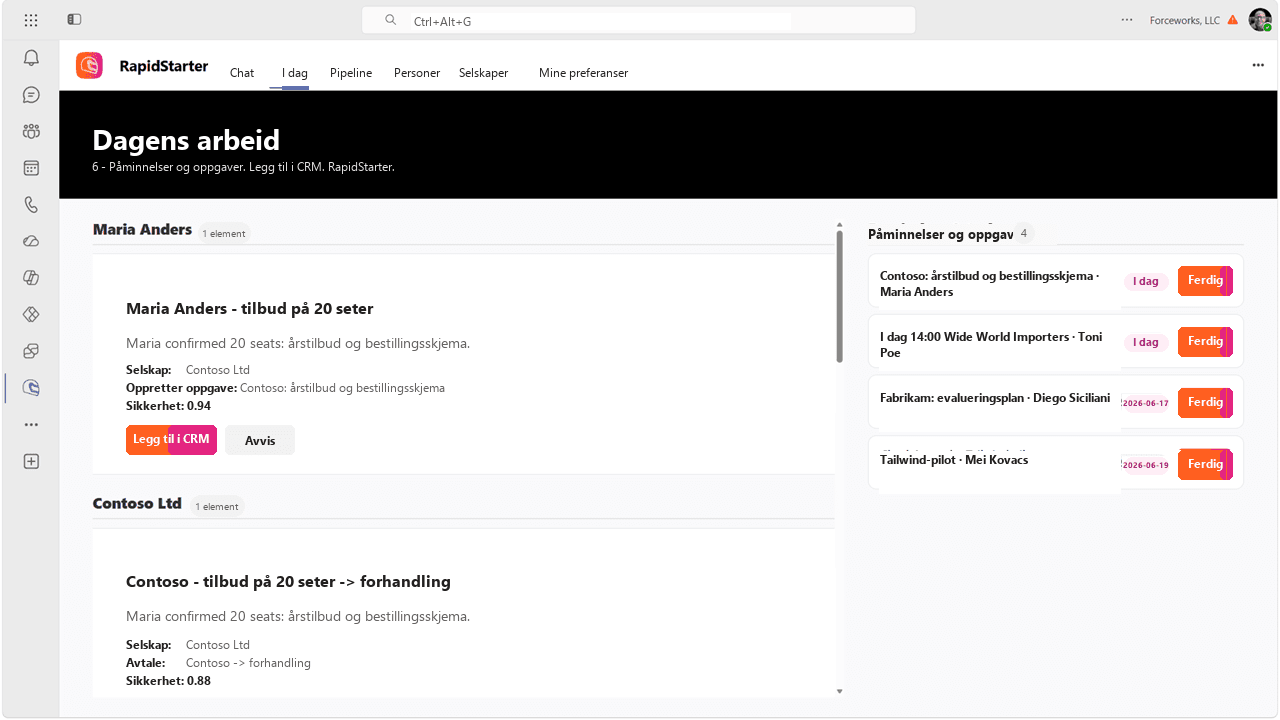The height and width of the screenshot is (720, 1280).
Task: Click 'Sikkerhet: 0.88' text
Action: click(x=168, y=681)
